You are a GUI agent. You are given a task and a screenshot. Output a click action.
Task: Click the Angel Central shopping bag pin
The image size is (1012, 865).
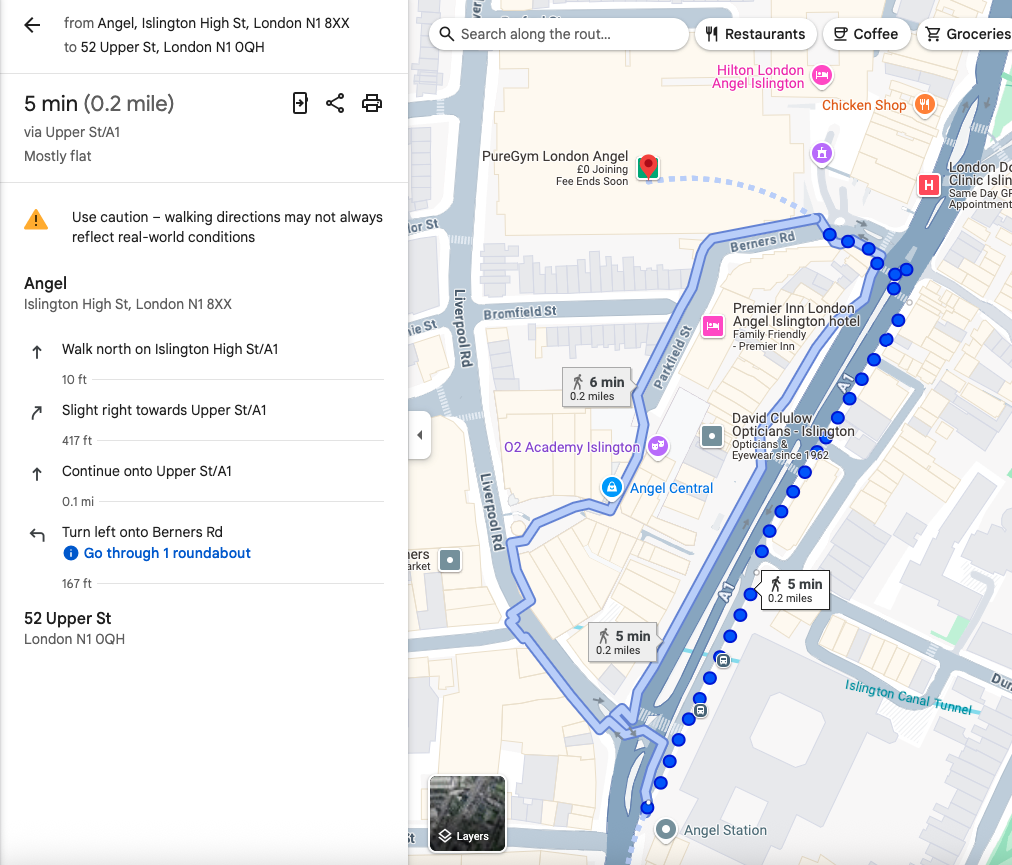pyautogui.click(x=611, y=487)
